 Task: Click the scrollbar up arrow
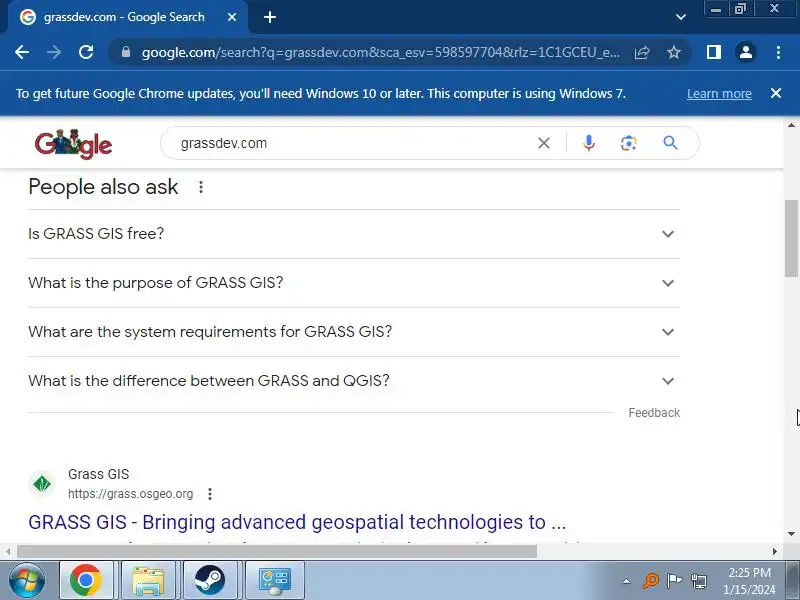(791, 125)
